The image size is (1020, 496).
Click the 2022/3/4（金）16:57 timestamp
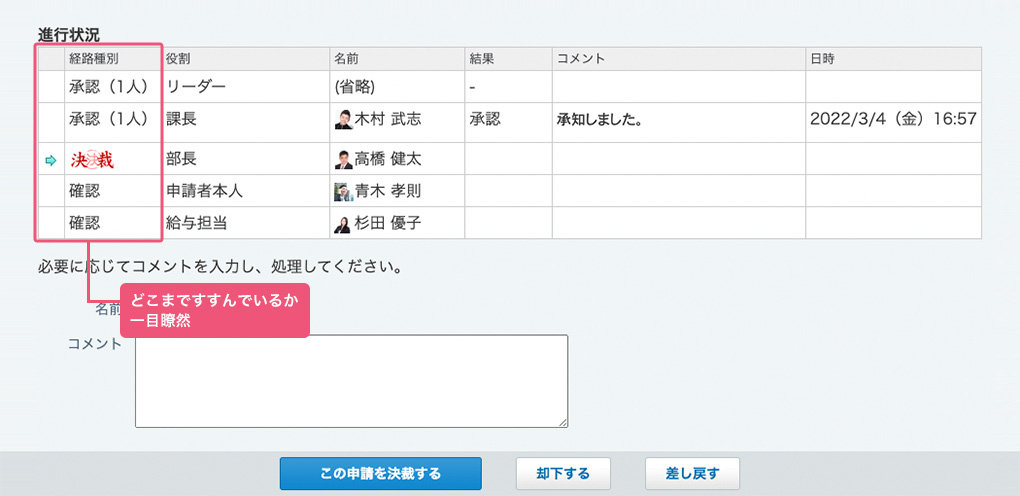893,119
